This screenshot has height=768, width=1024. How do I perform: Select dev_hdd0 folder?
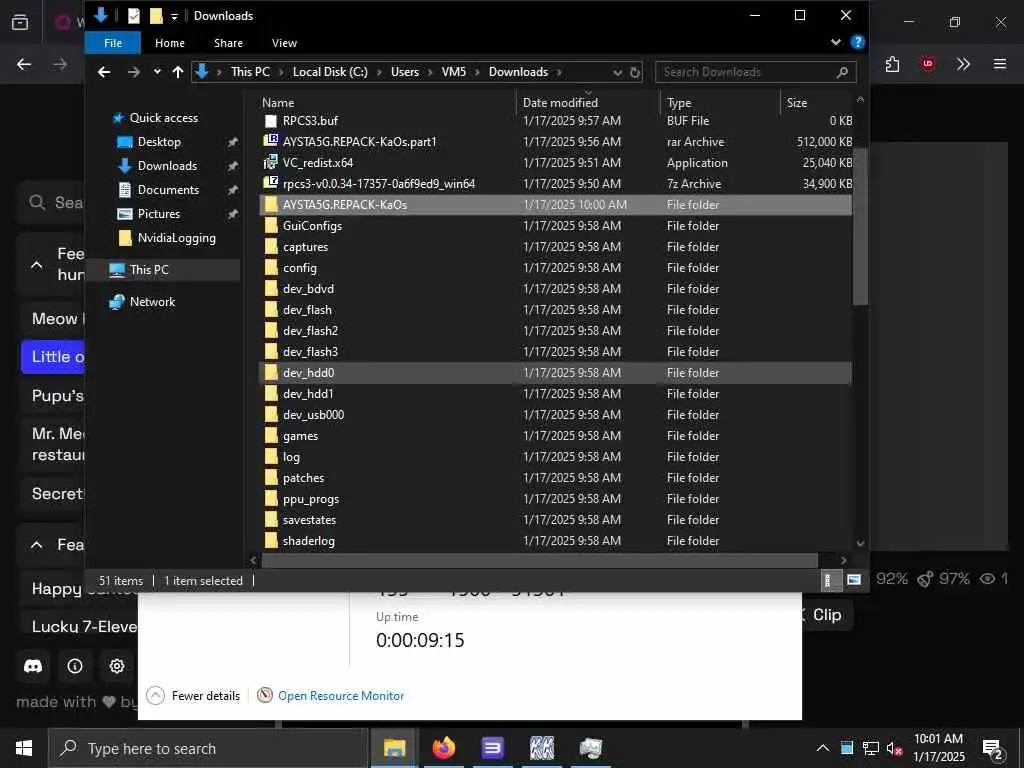point(555,373)
